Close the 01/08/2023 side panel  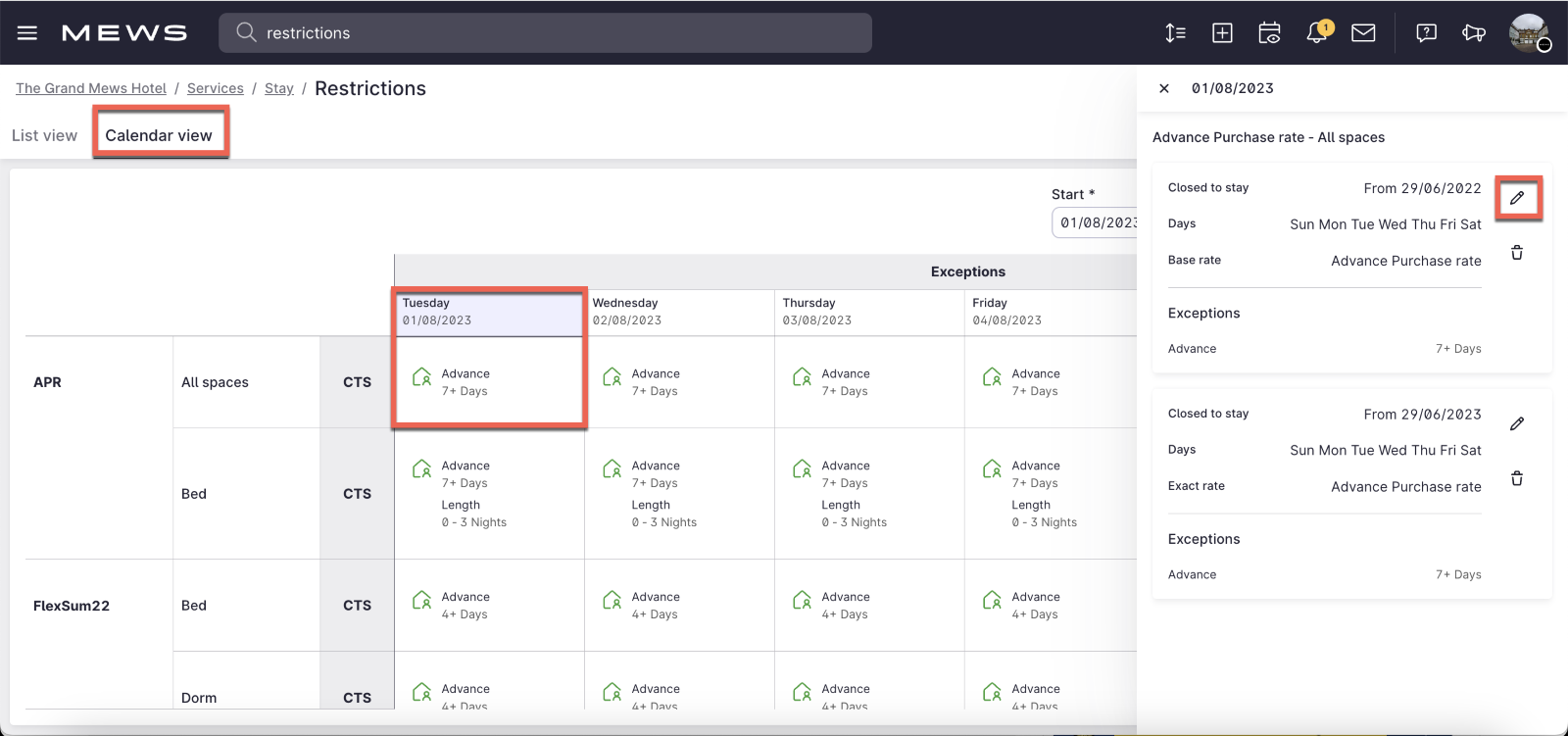(x=1164, y=88)
